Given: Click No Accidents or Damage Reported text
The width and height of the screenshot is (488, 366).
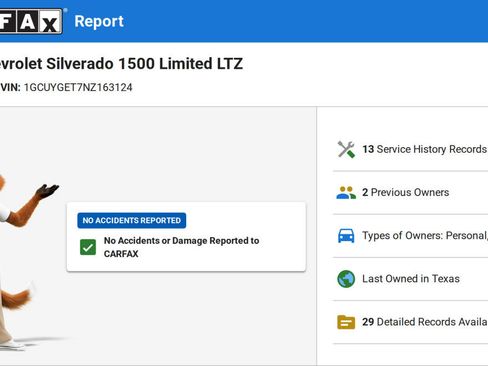Looking at the screenshot, I should click(x=181, y=247).
